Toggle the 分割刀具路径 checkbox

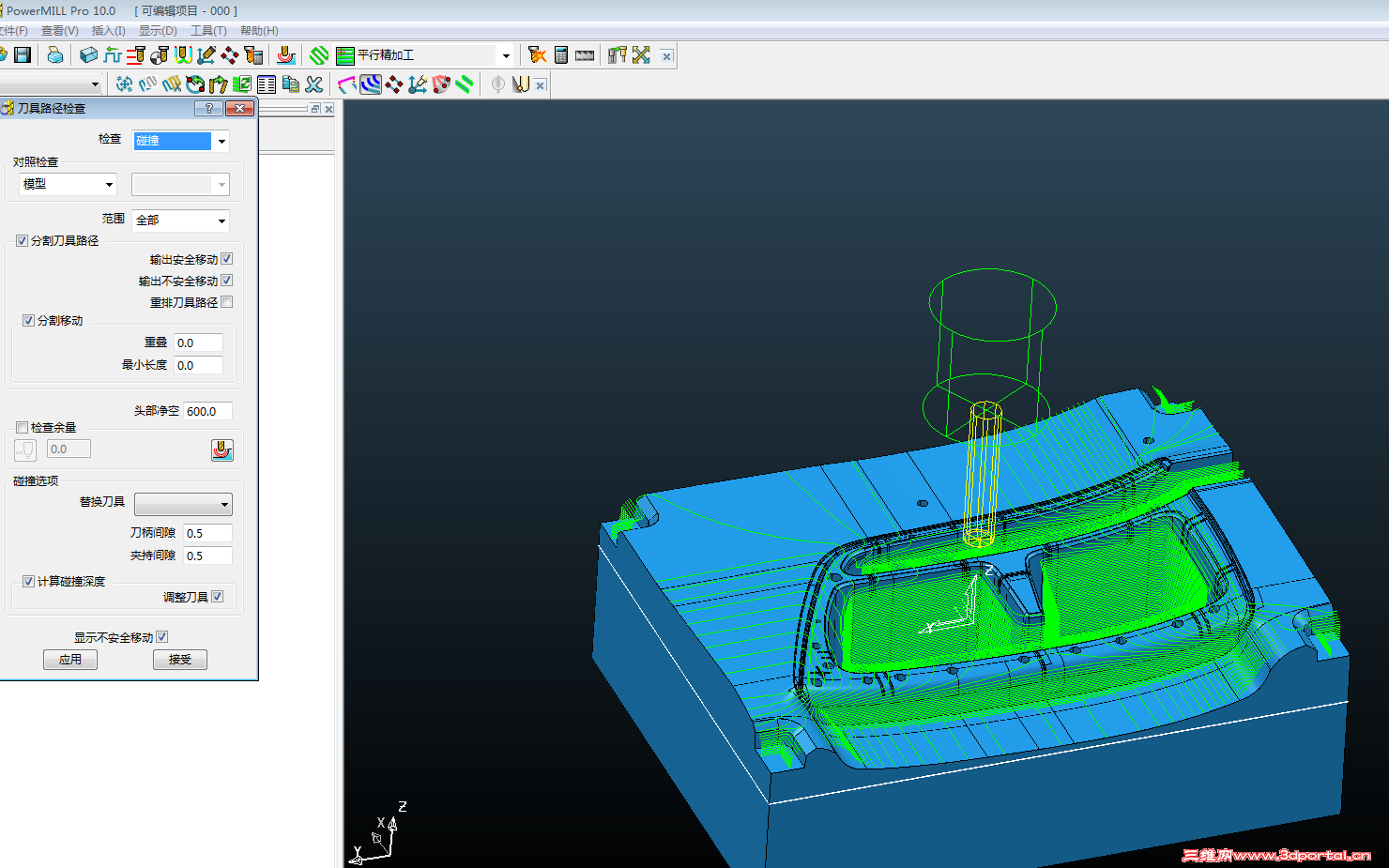coord(23,241)
